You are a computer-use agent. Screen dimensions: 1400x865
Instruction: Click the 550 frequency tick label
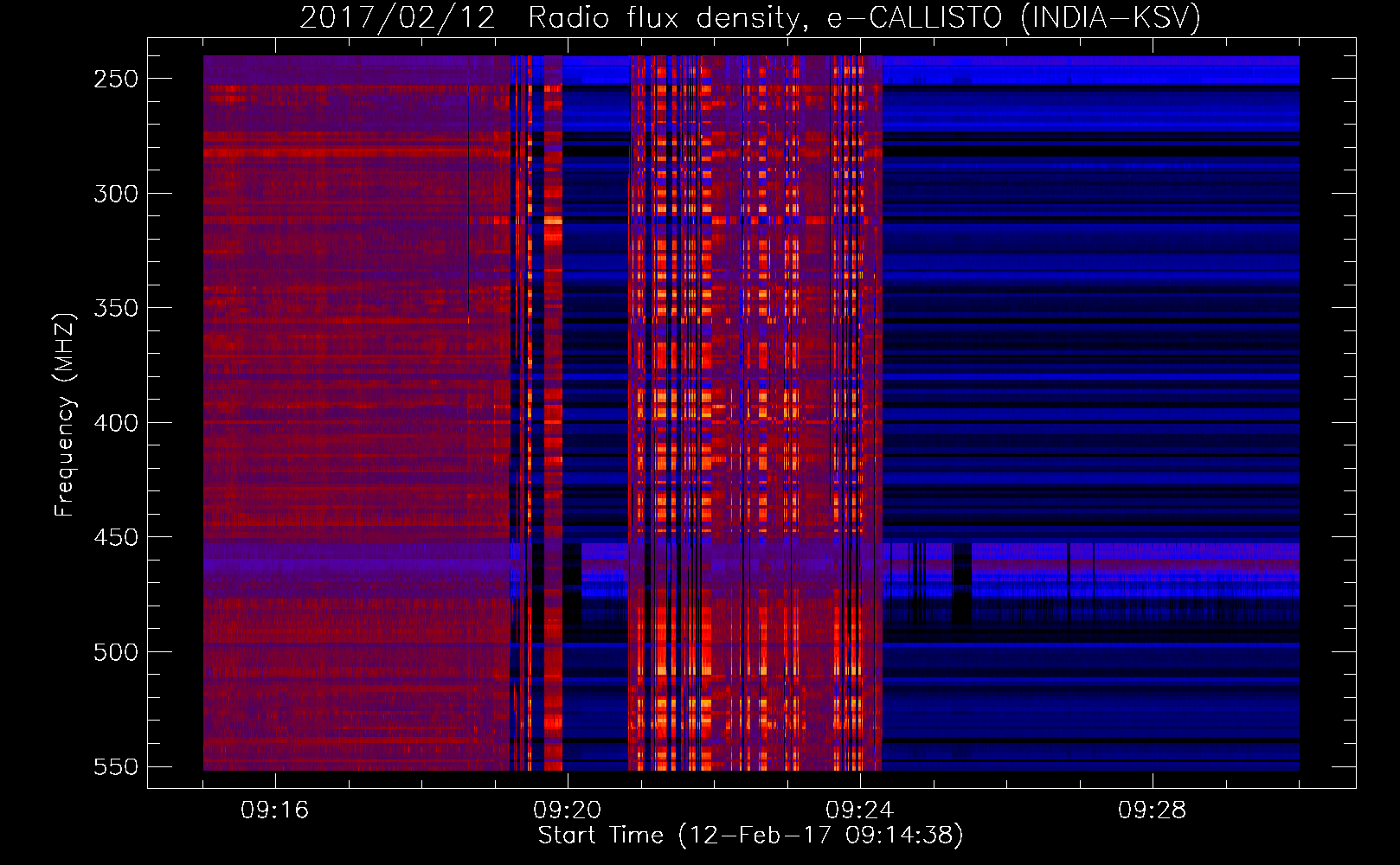pos(116,766)
